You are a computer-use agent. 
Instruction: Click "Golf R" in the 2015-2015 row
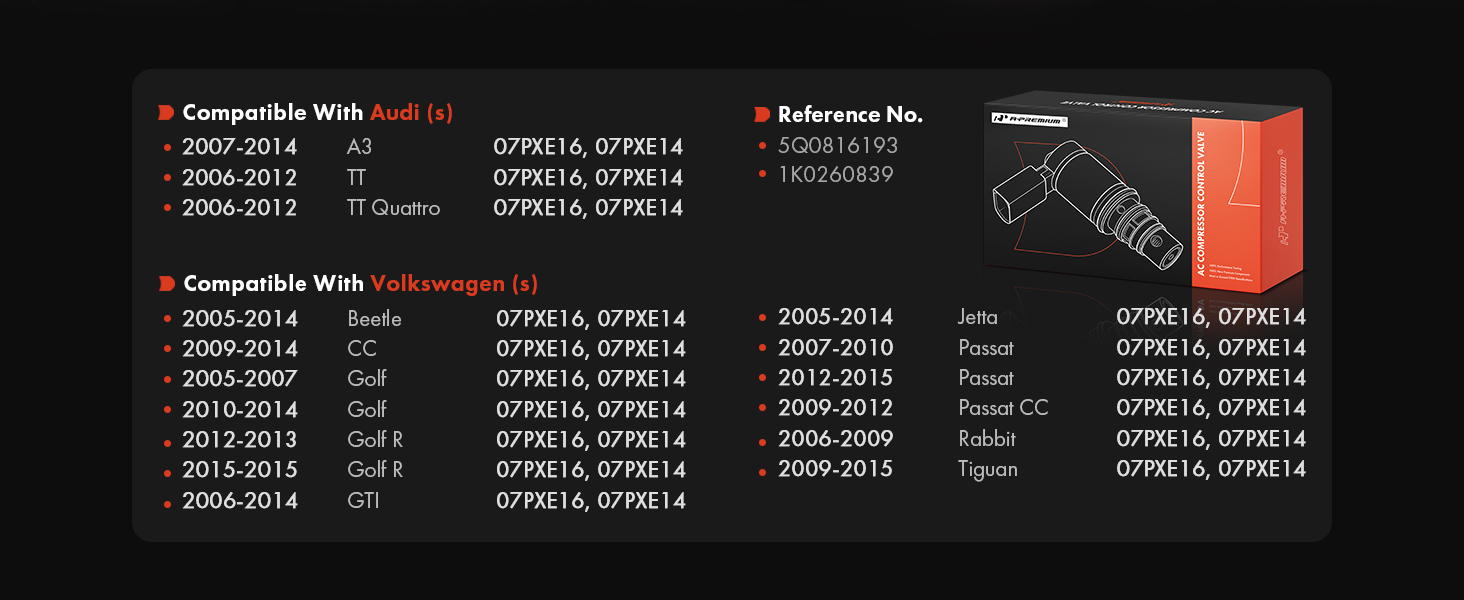coord(375,470)
